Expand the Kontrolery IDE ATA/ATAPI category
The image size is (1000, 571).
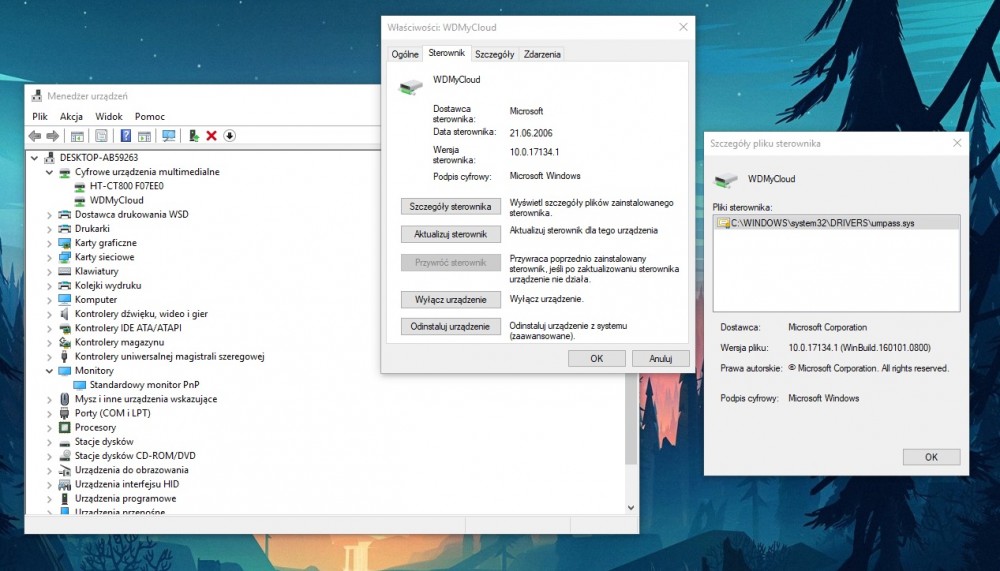[x=49, y=329]
